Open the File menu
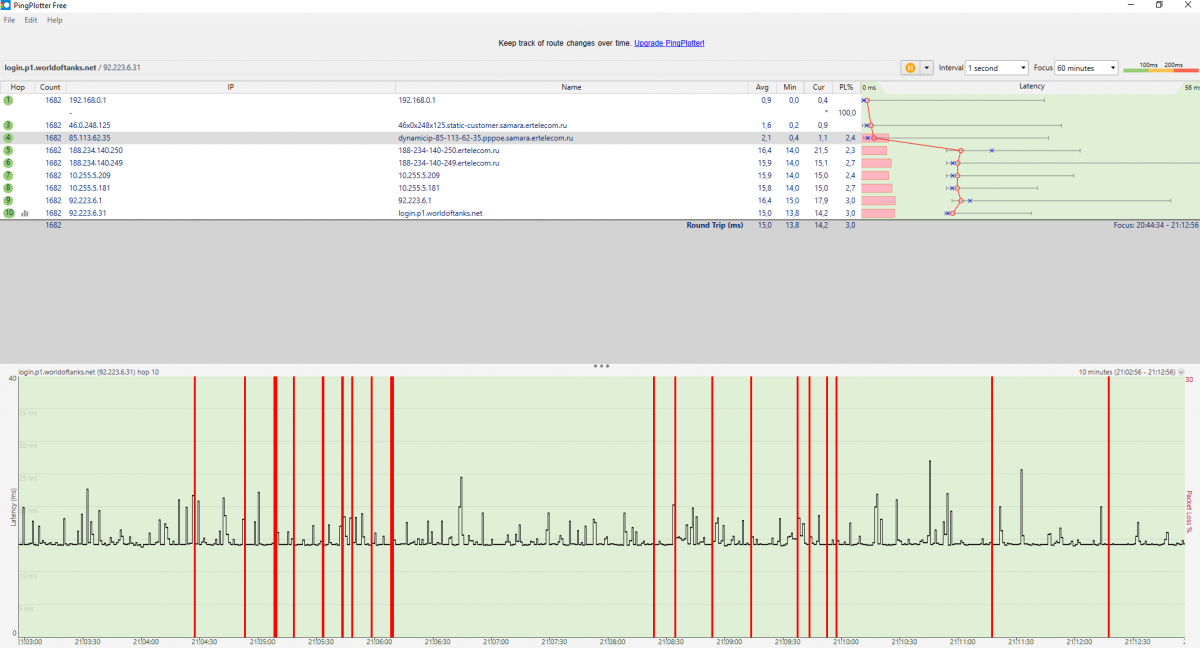 point(9,20)
